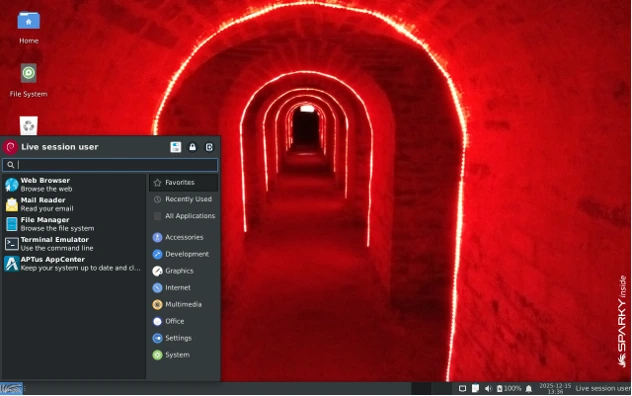This screenshot has width=632, height=396.
Task: Open the clipboard tray icon
Action: [x=475, y=388]
